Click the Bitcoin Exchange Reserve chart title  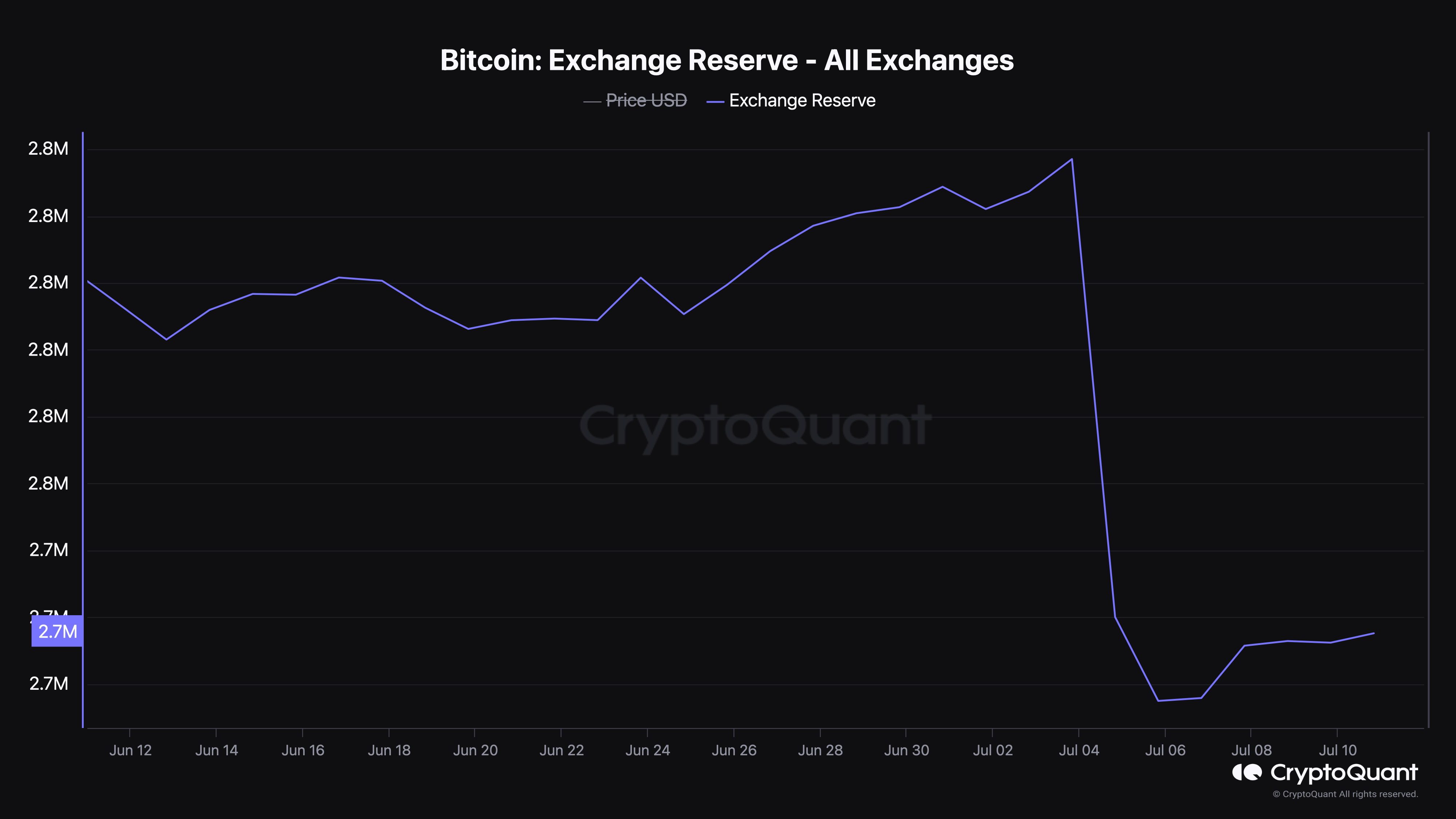(727, 60)
